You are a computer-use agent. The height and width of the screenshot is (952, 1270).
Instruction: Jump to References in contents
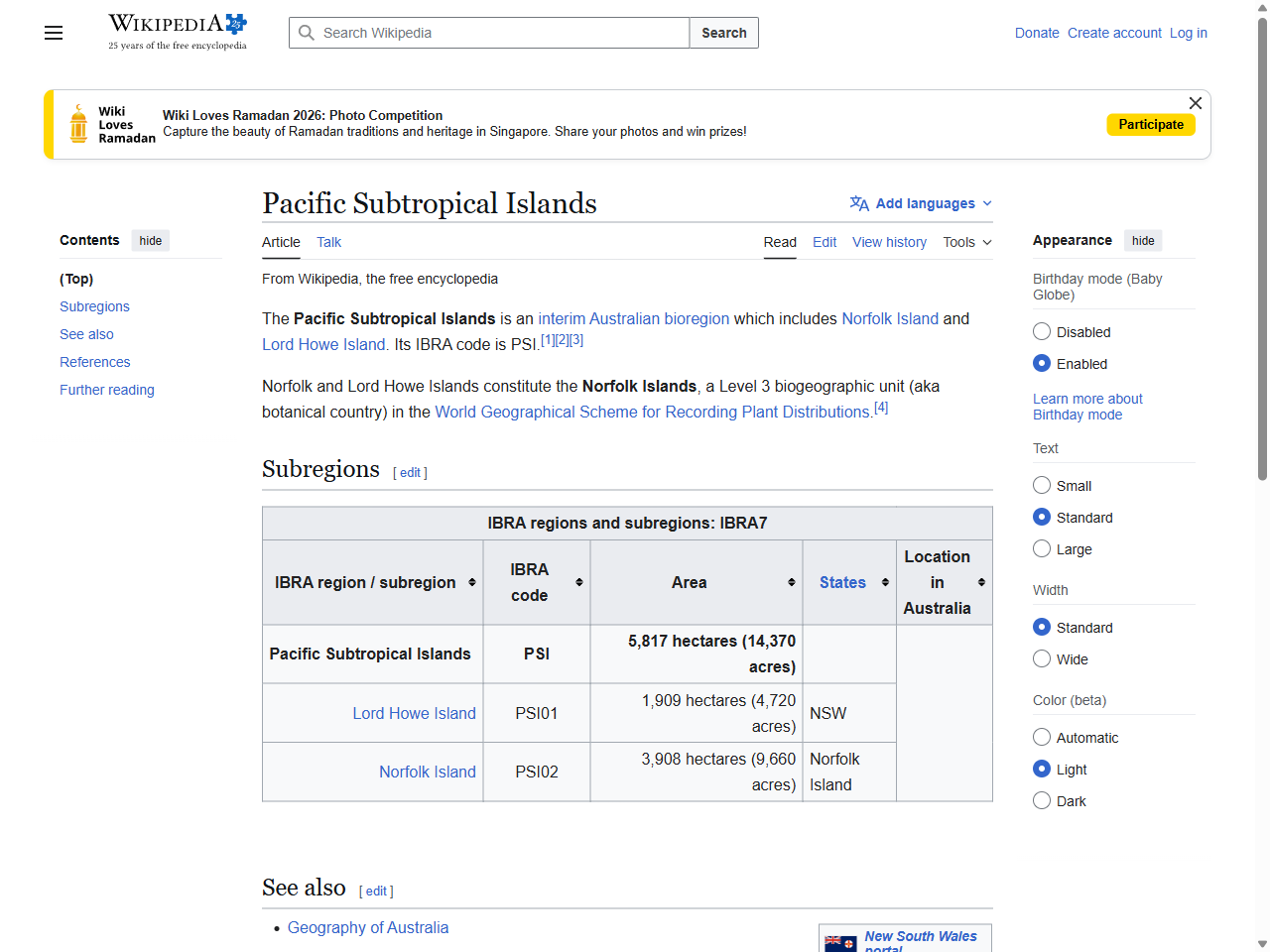[x=94, y=362]
